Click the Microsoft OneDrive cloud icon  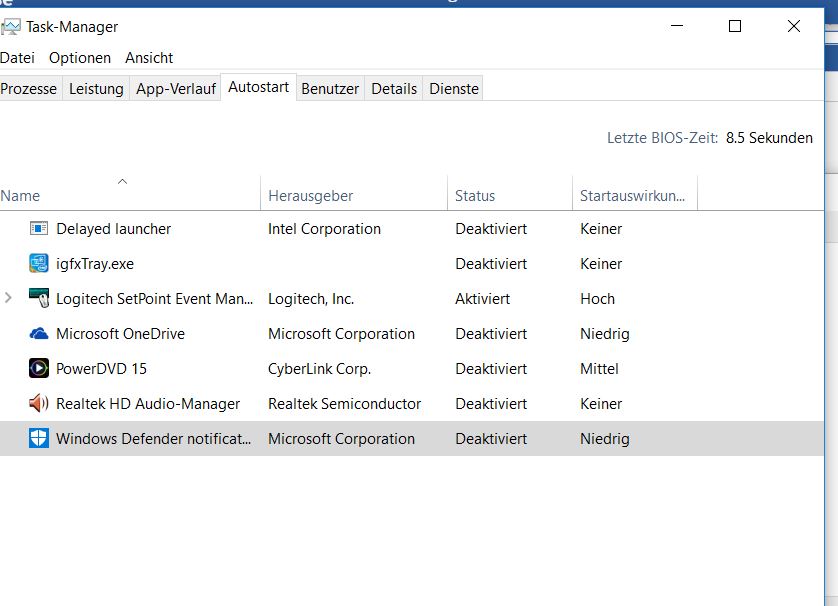point(39,334)
